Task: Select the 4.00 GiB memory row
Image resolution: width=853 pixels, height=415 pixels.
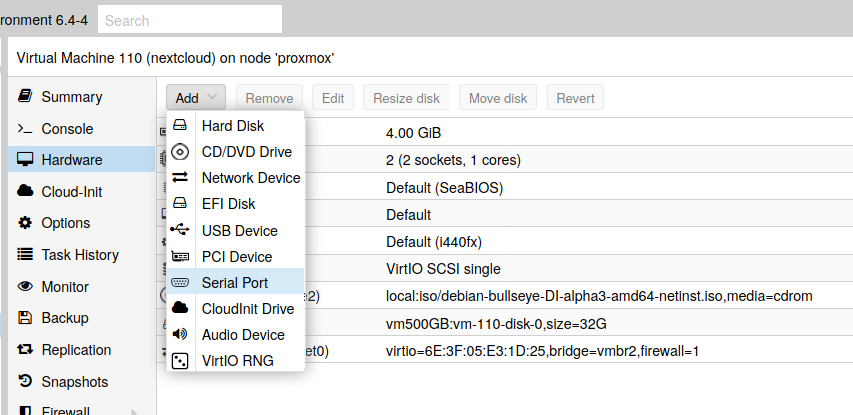Action: coord(413,133)
